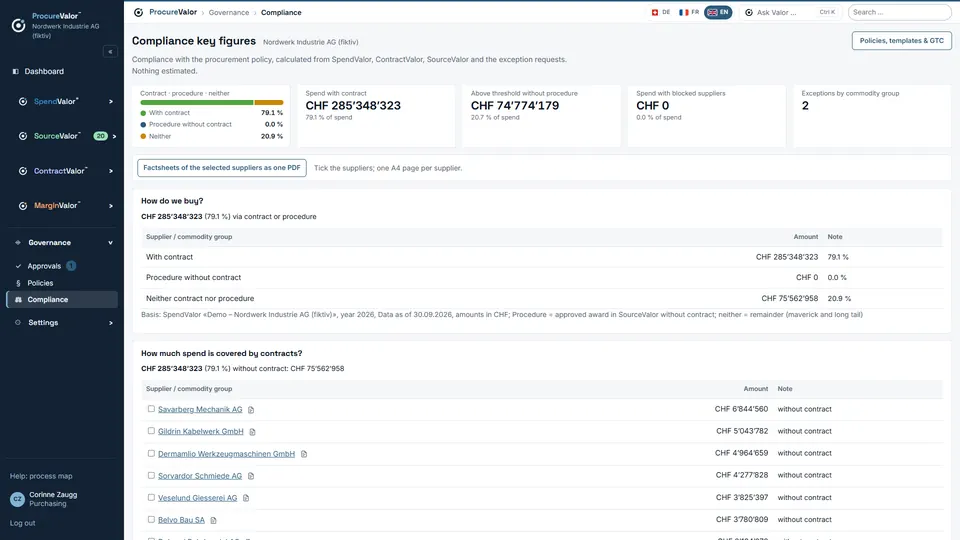Click the Exceptions by commodity group value 2

tap(805, 106)
